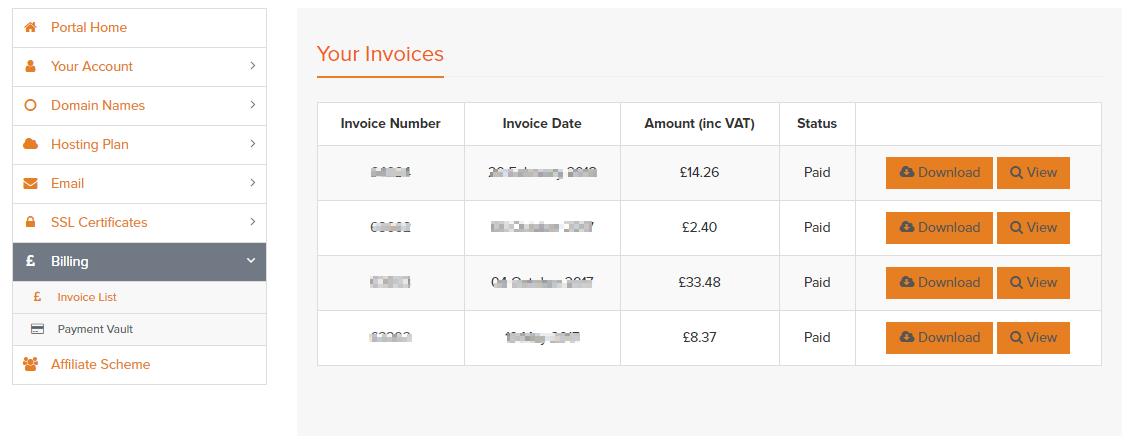Screen dimensions: 1131x445
Task: Expand the SSL Certificates submenu chevron
Action: click(x=252, y=222)
